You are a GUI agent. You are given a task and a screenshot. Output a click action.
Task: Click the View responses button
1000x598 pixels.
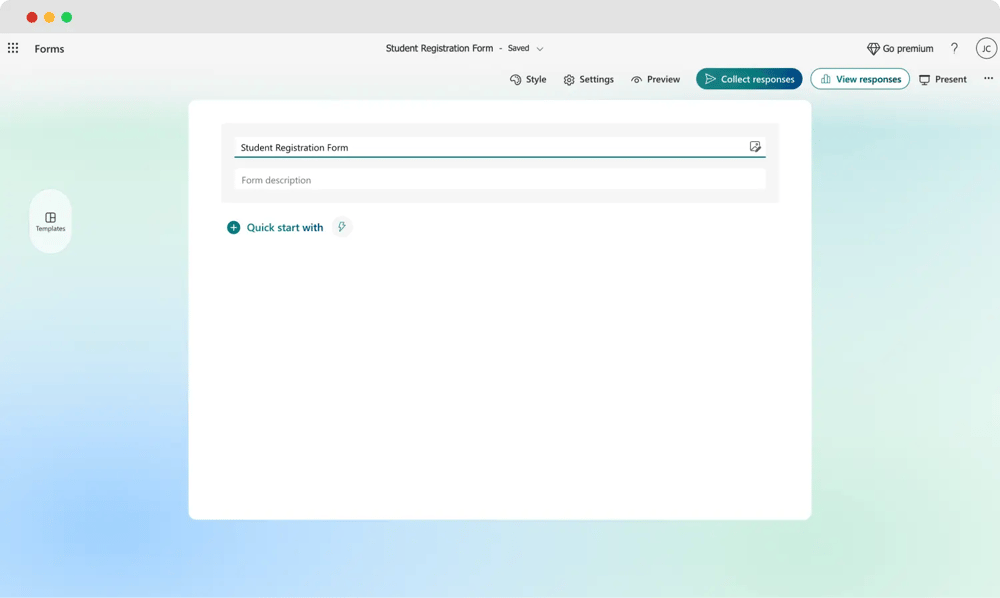[859, 79]
